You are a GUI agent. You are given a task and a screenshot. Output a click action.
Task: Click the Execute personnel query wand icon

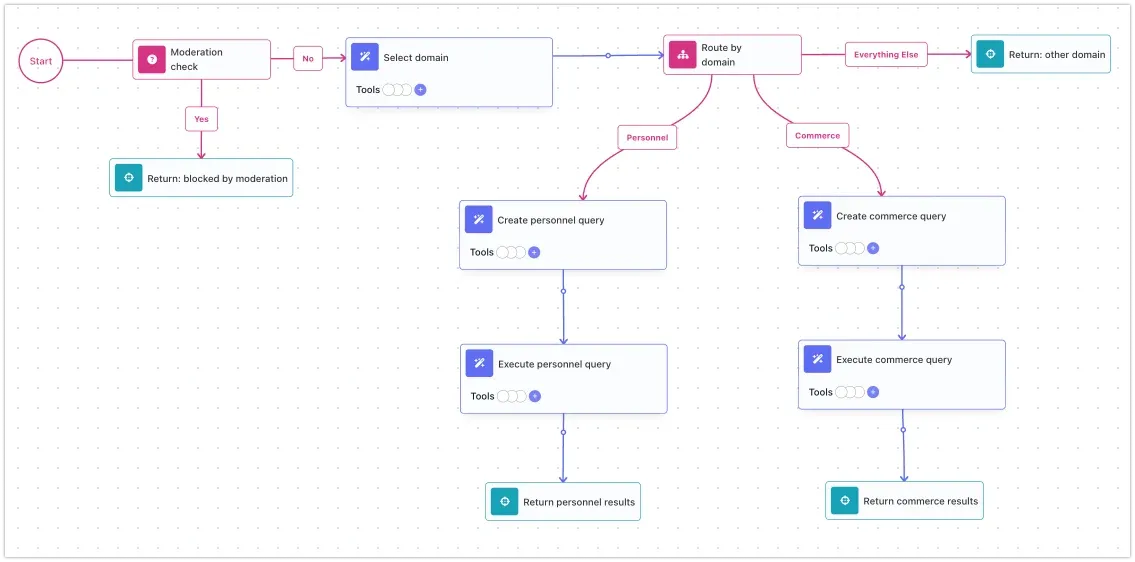pyautogui.click(x=479, y=364)
